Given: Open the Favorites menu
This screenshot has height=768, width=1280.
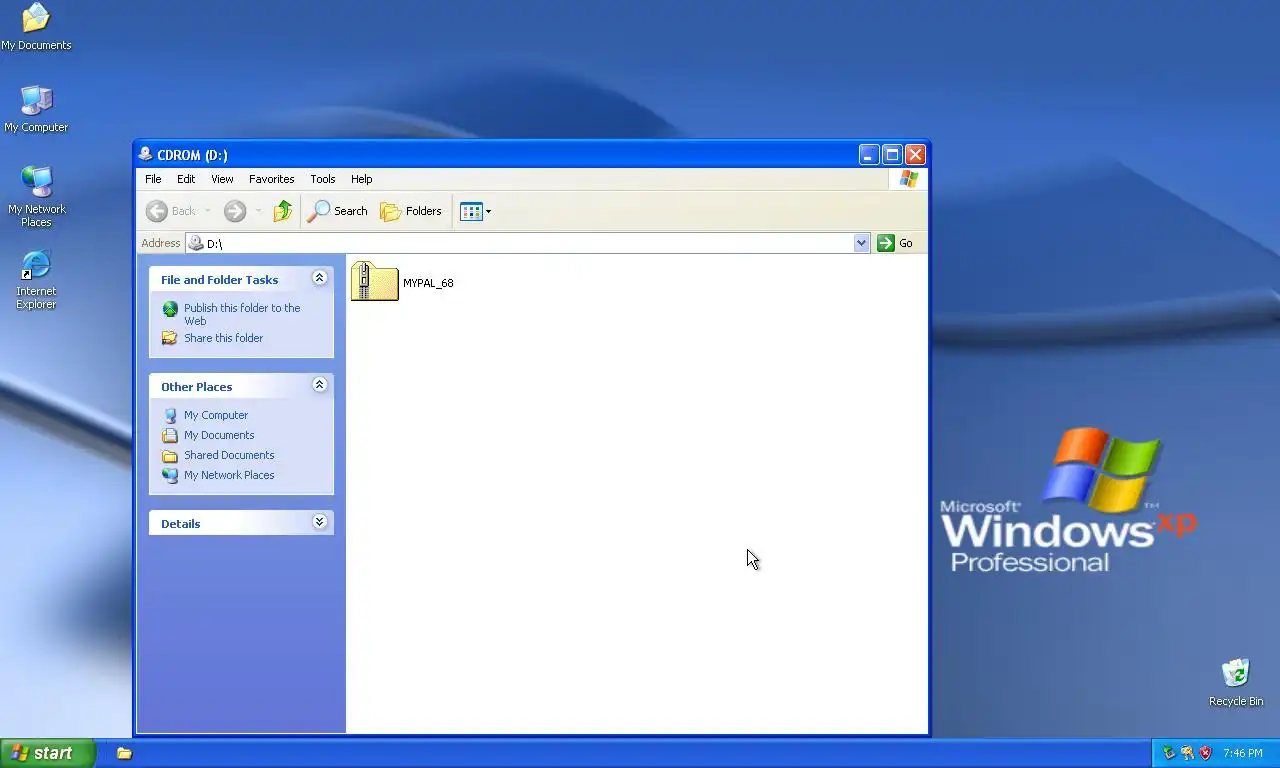Looking at the screenshot, I should pos(272,179).
